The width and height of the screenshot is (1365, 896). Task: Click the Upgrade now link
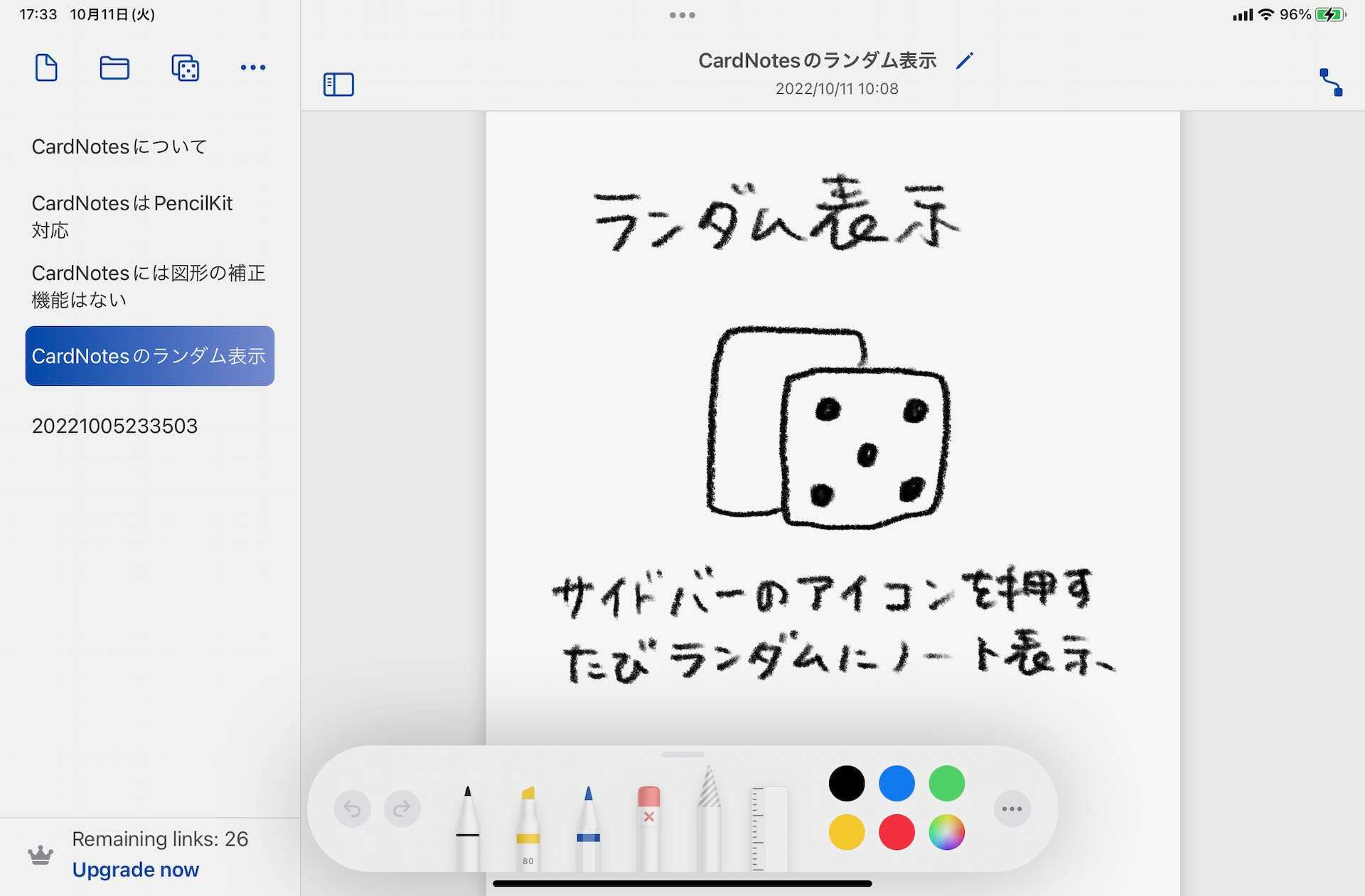[136, 870]
